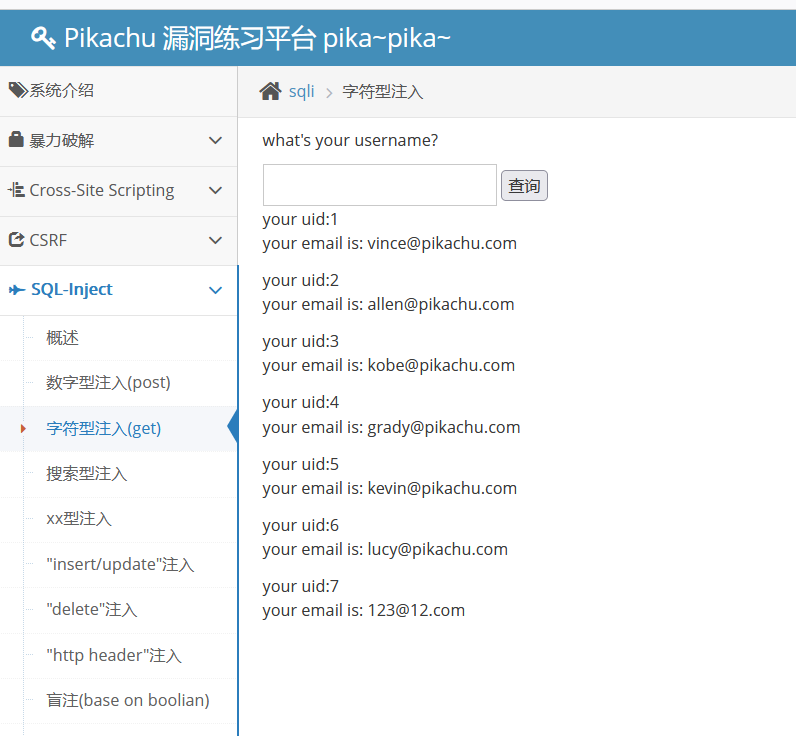Click the tag icon beside 系统介绍
Viewport: 796px width, 736px height.
click(x=18, y=90)
